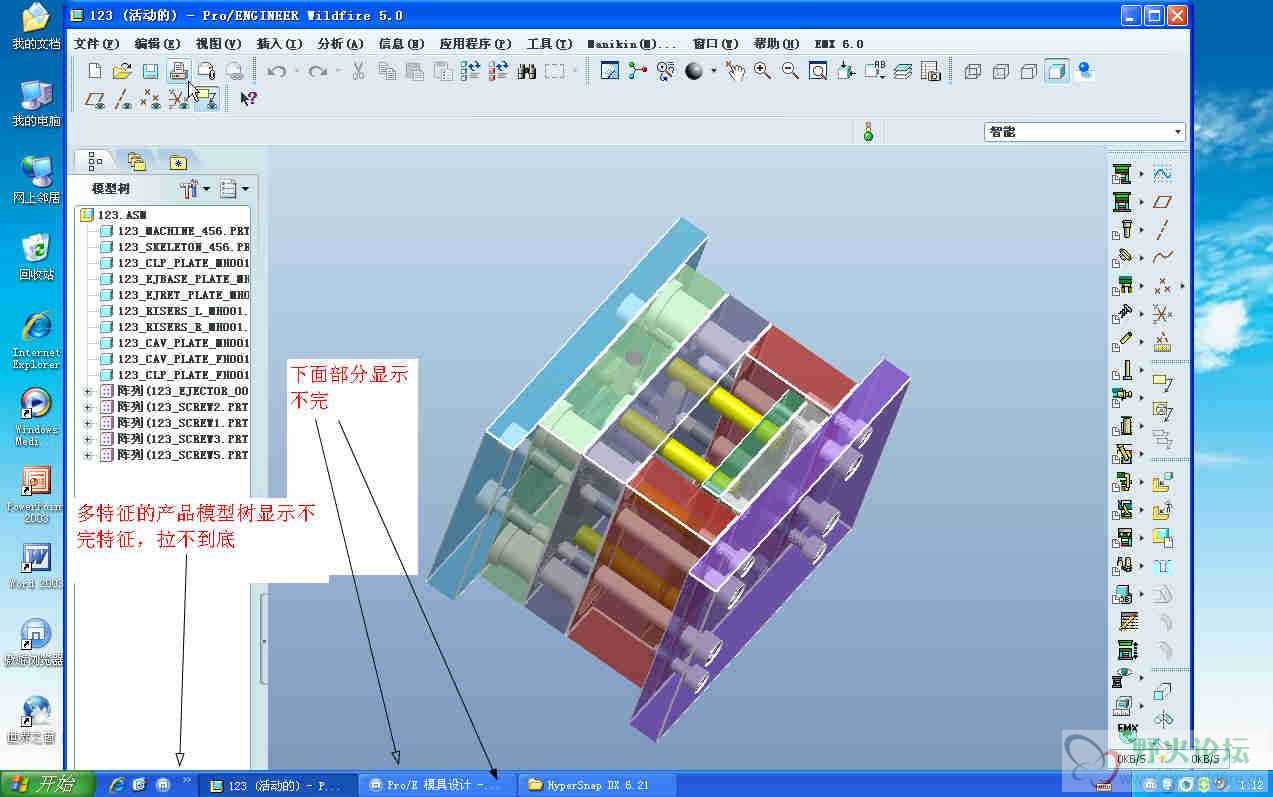This screenshot has height=797, width=1273.
Task: Switch display to Hidden Line mode
Action: [1000, 71]
